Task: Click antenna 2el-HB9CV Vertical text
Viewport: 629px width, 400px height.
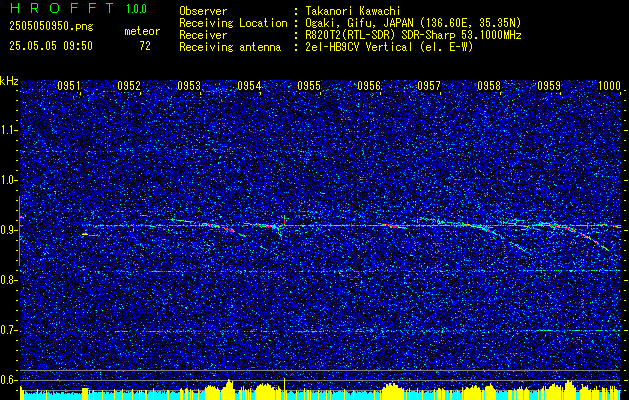Action: pyautogui.click(x=389, y=47)
